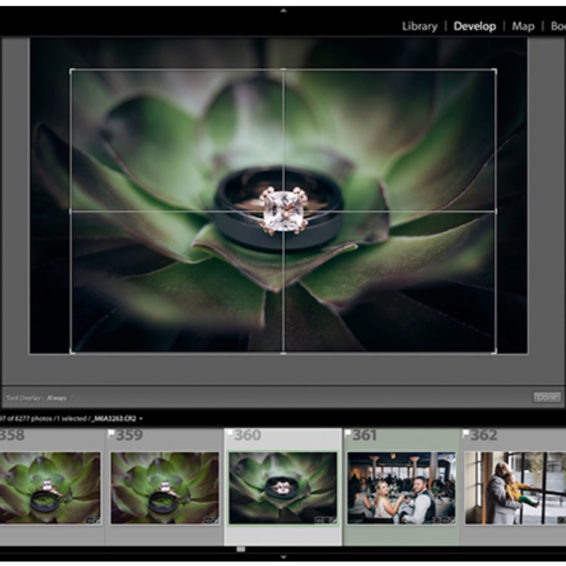Collapse the bottom filmstrip panel arrow
566x566 pixels.
[x=283, y=558]
